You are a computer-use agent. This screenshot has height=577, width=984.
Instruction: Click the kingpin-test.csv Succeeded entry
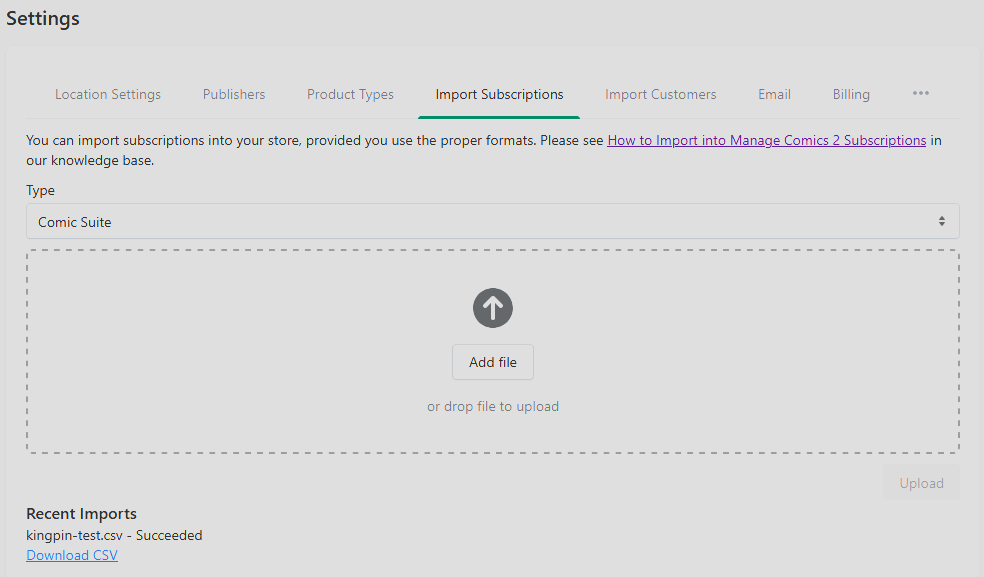click(x=114, y=535)
